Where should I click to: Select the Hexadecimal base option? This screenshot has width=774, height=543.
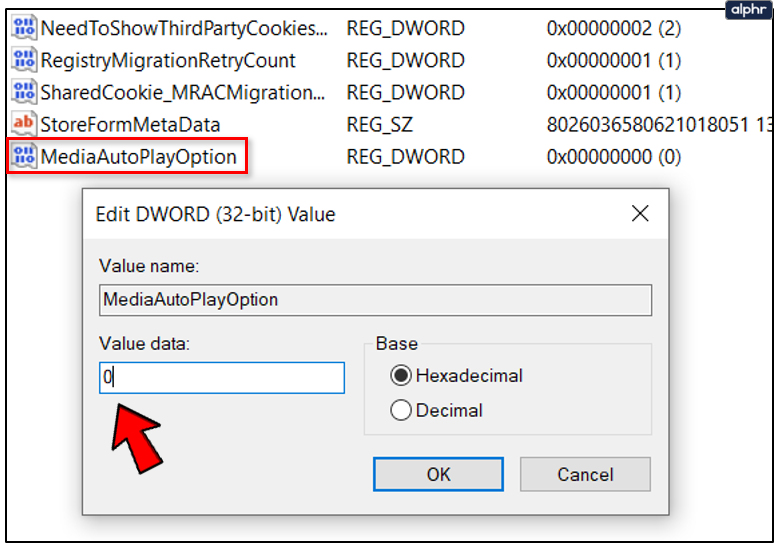pos(402,376)
